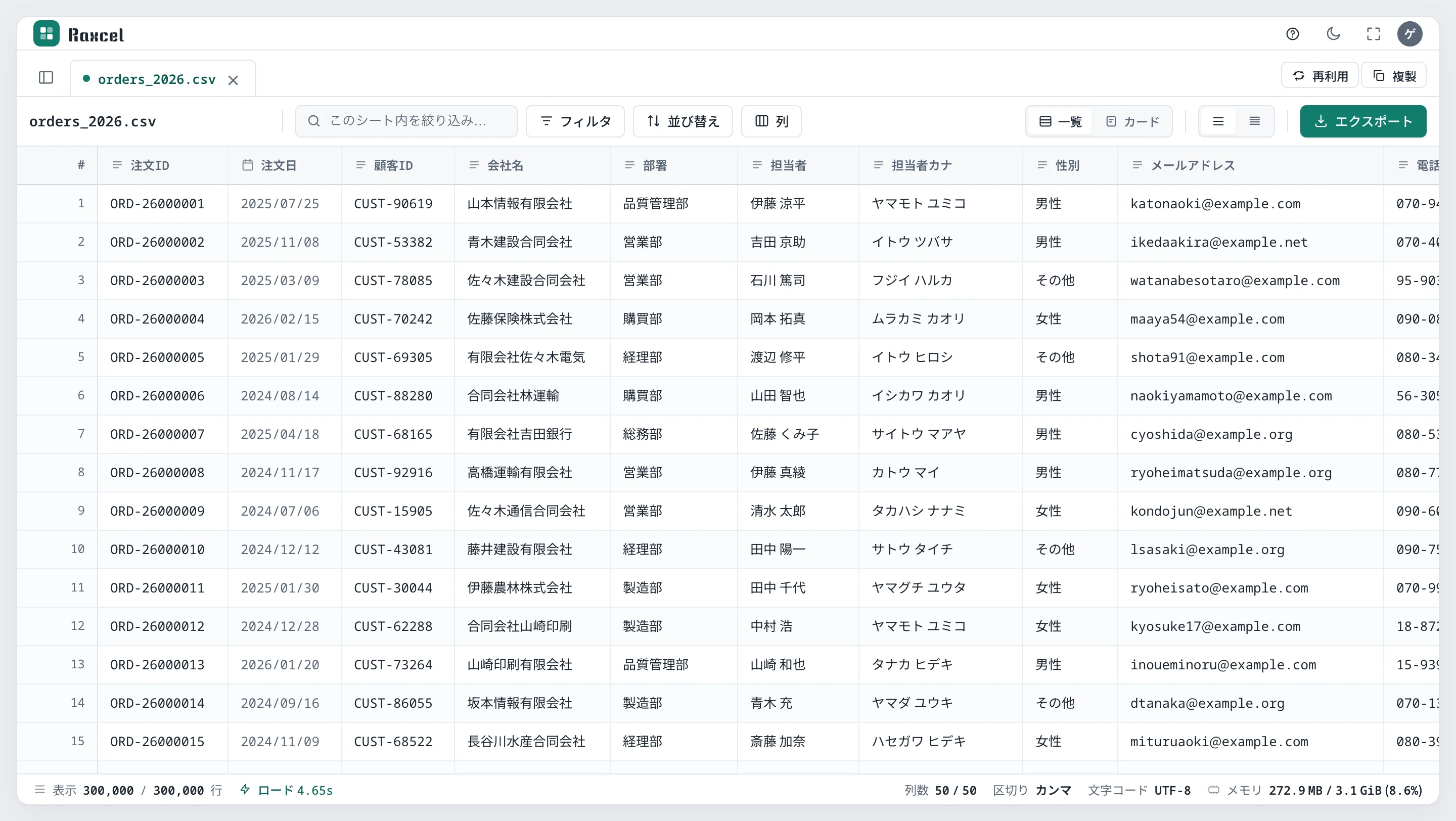Image resolution: width=1456 pixels, height=821 pixels.
Task: Click the rows icon beside 表示 in status bar
Action: (x=39, y=789)
